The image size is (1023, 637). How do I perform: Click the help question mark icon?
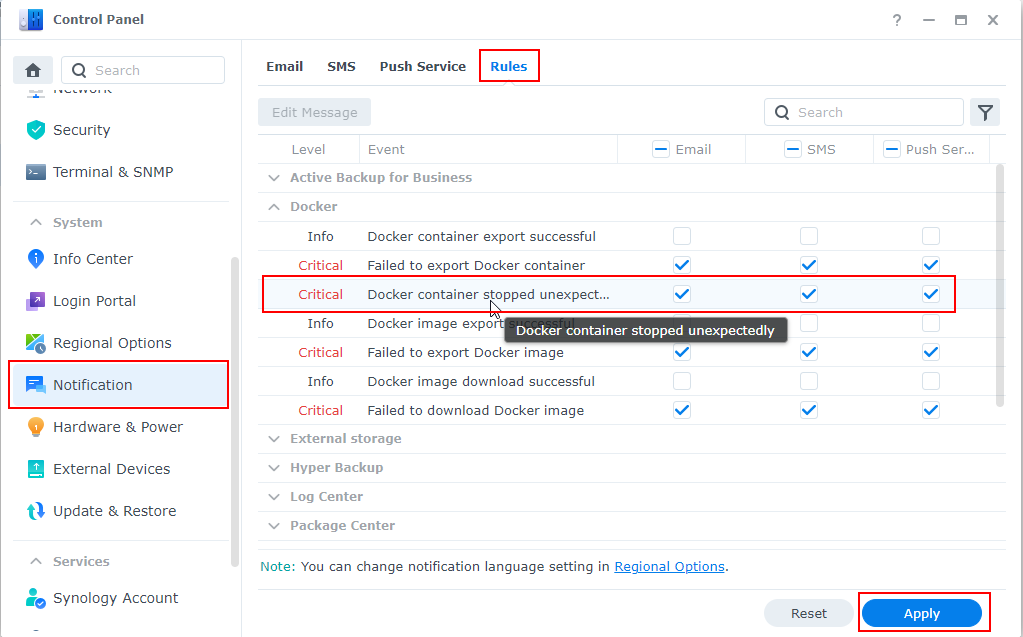pyautogui.click(x=897, y=20)
